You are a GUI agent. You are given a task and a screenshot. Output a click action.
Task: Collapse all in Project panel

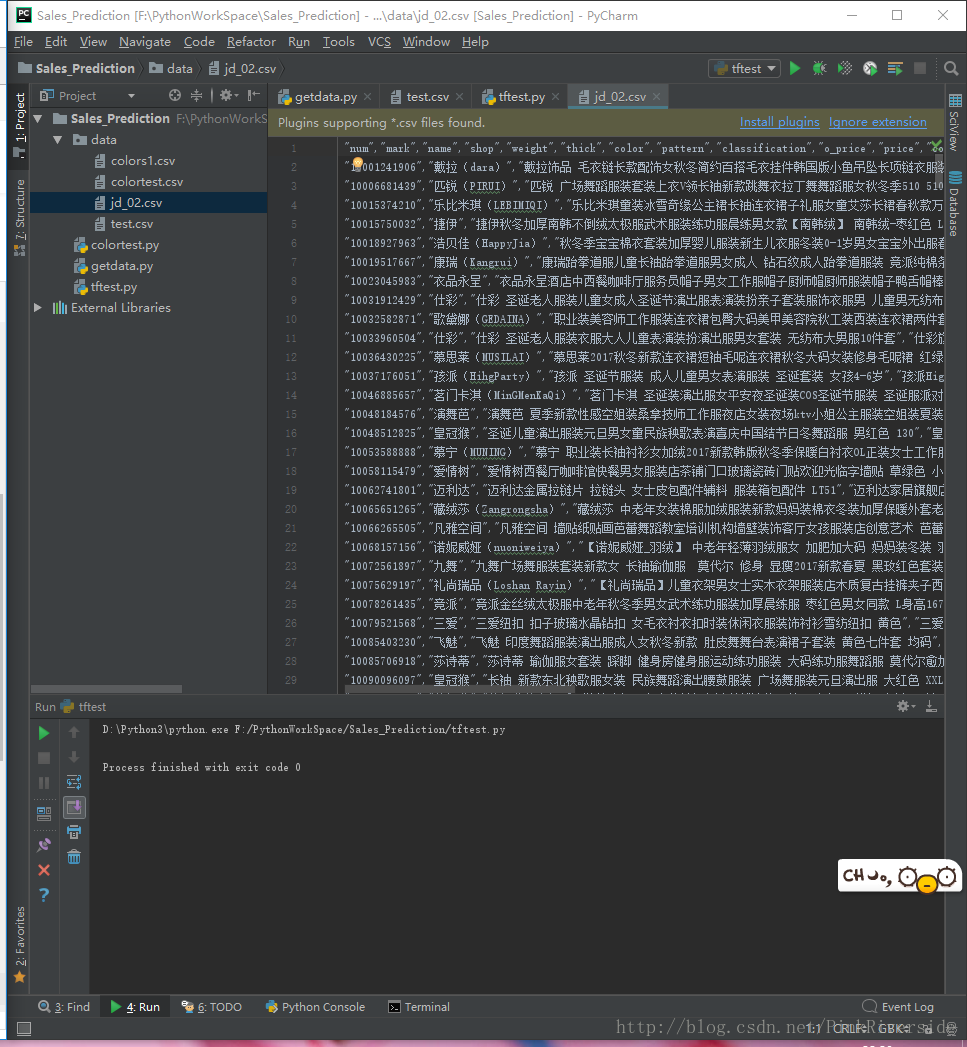(196, 95)
